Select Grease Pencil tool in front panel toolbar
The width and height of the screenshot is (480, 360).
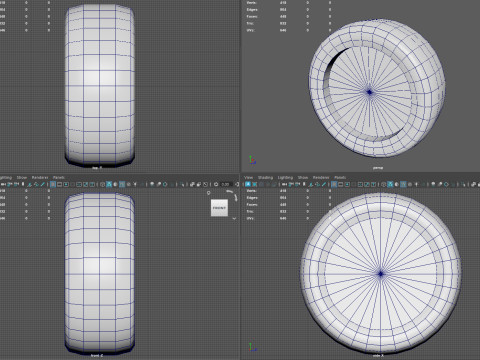pyautogui.click(x=42, y=184)
